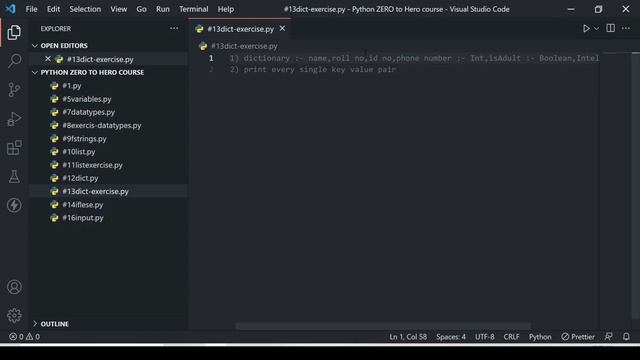Open the Accounts icon
640x360 pixels.
pos(14,287)
